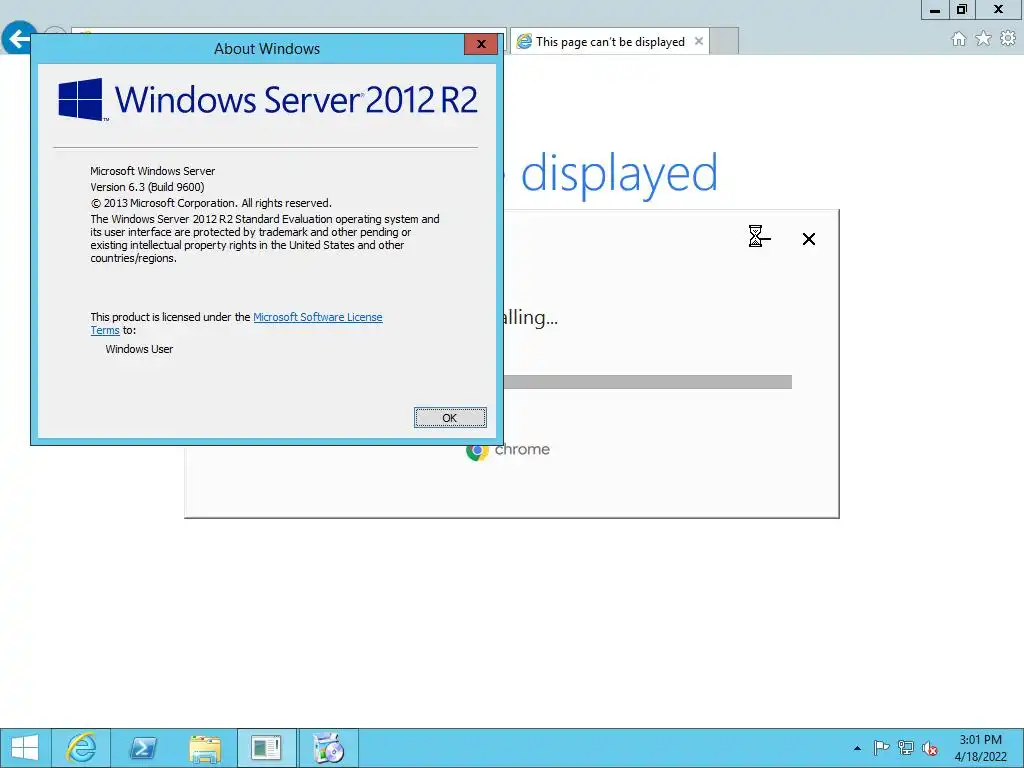Switch to About Windows taskbar item
Image resolution: width=1024 pixels, height=768 pixels.
[x=266, y=748]
